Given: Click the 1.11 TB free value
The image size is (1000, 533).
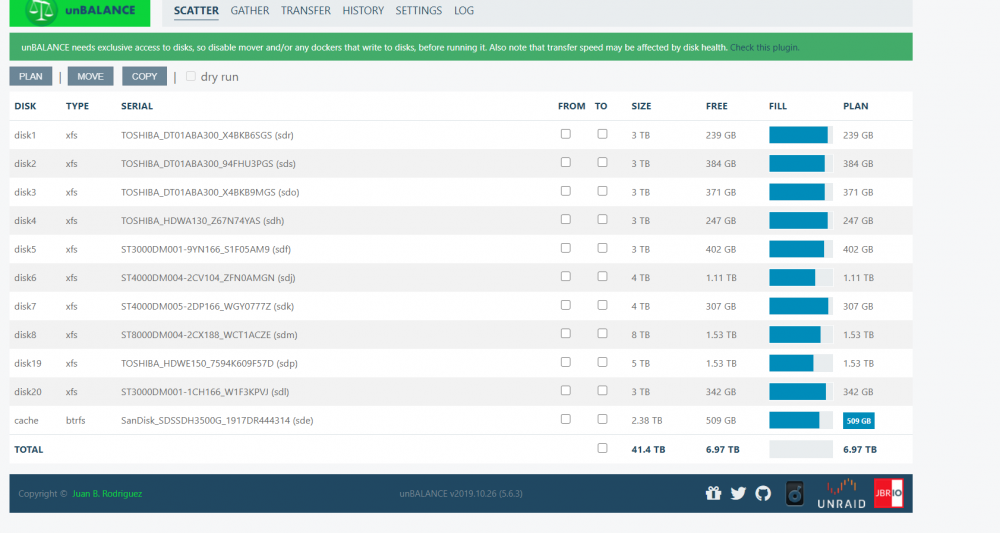Looking at the screenshot, I should pyautogui.click(x=721, y=278).
